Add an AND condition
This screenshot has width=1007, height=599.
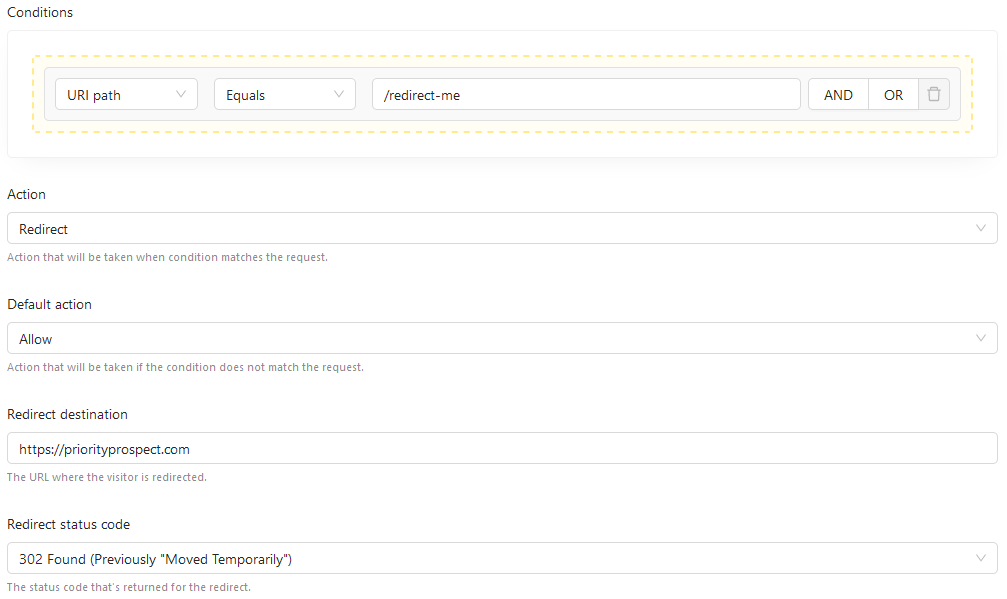(838, 94)
